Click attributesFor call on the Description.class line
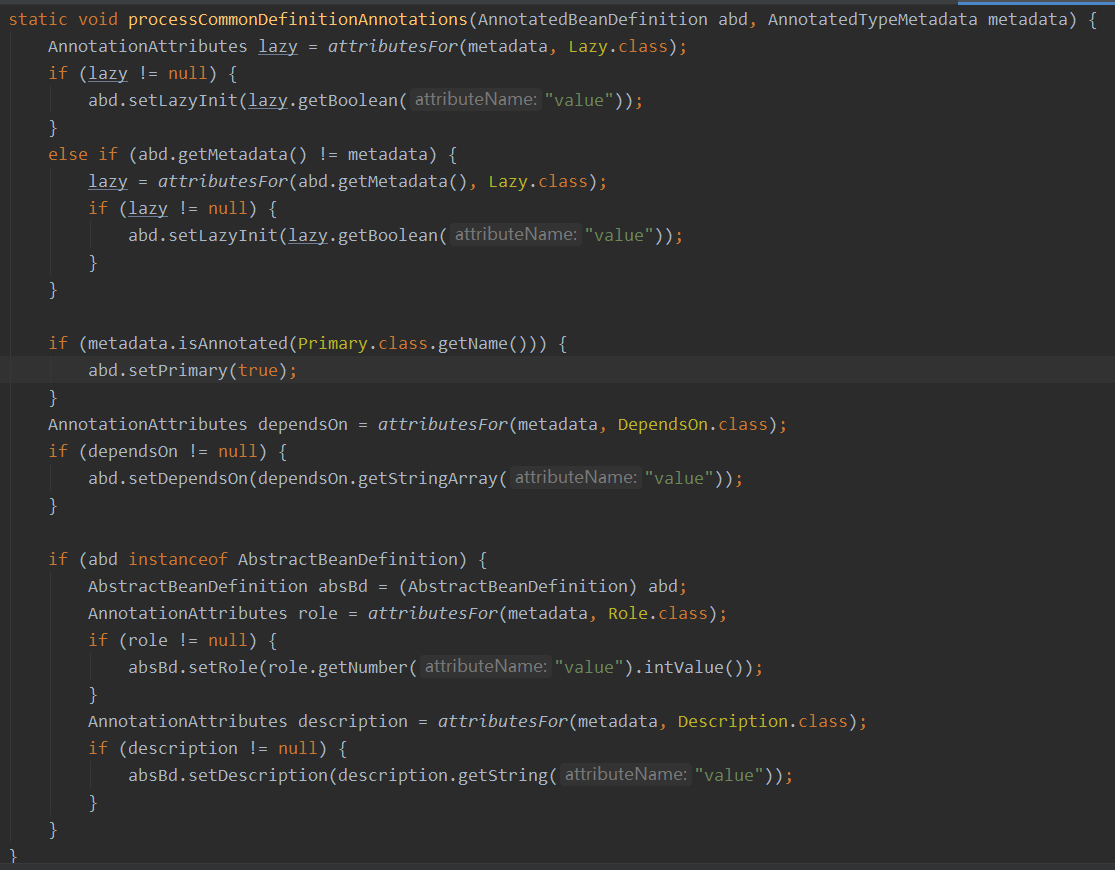This screenshot has width=1115, height=870. click(503, 722)
